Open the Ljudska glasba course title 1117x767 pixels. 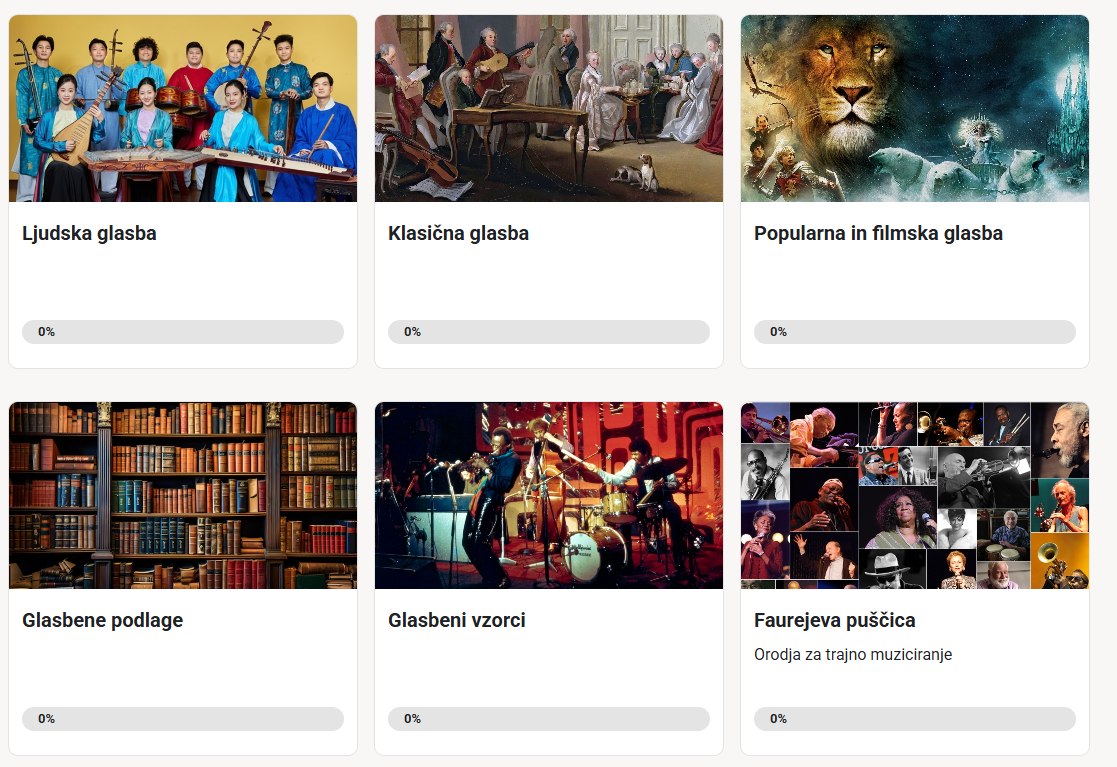coord(89,234)
